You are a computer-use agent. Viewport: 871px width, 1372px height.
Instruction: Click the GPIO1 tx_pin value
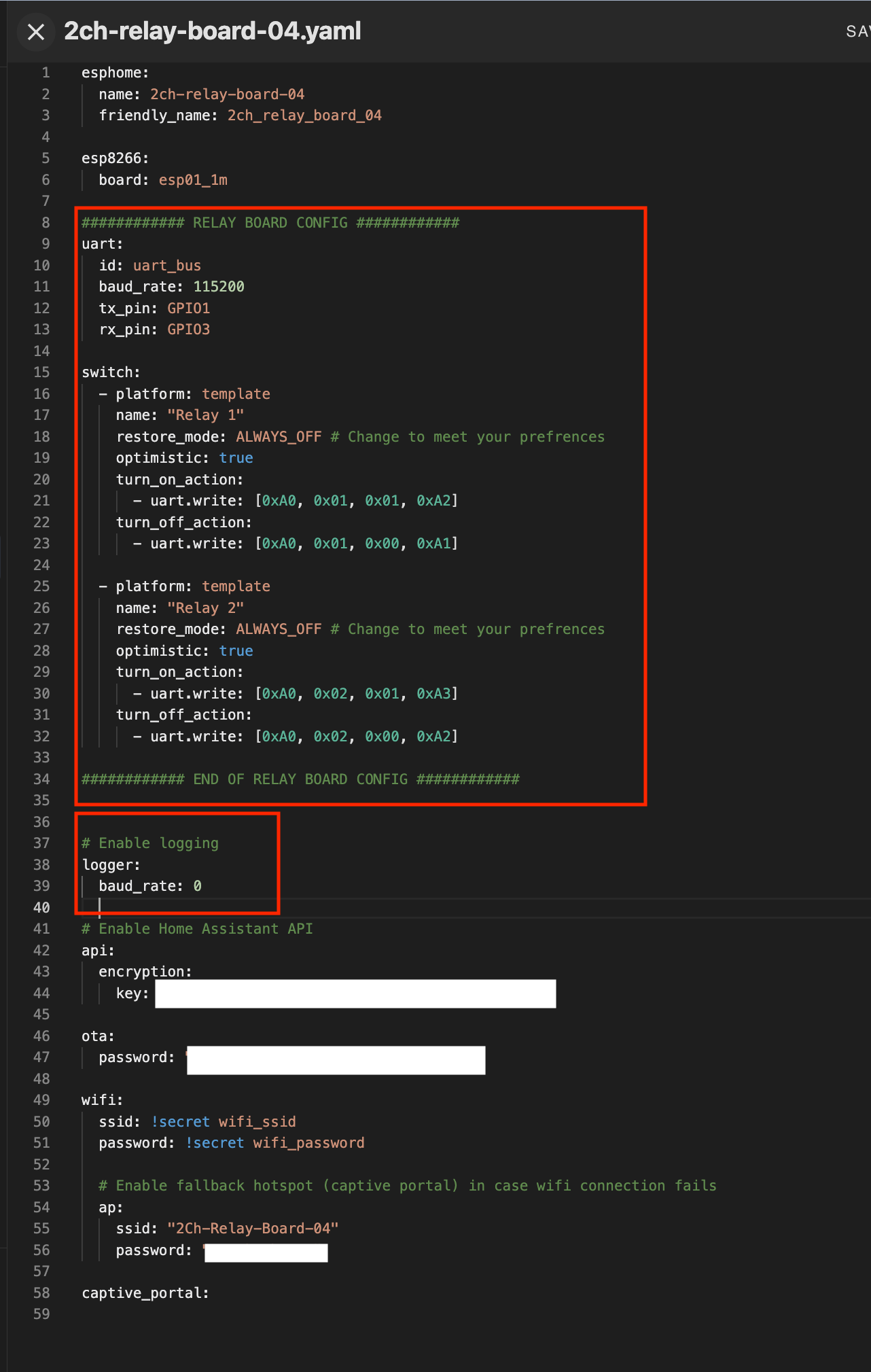click(188, 309)
